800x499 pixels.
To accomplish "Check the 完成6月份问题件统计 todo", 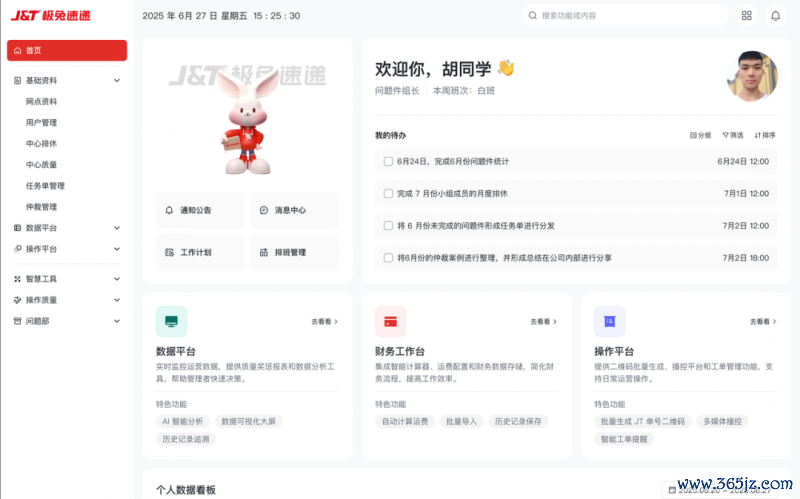I will click(388, 162).
